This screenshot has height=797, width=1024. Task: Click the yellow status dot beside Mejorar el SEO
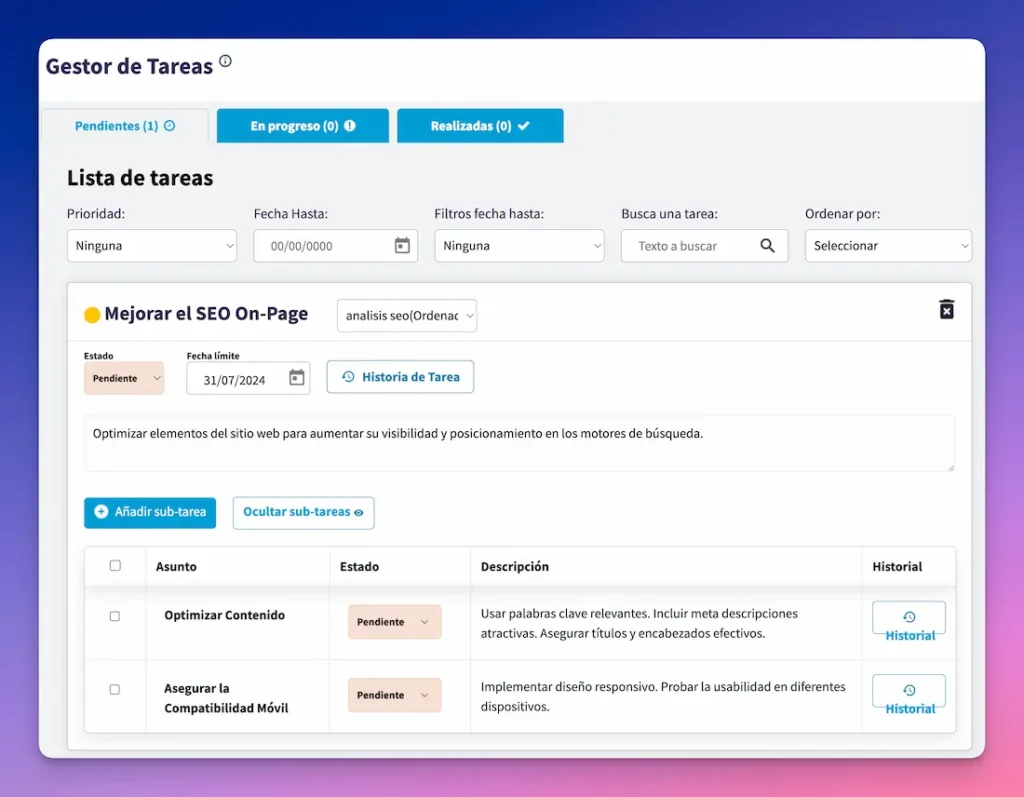tap(93, 313)
